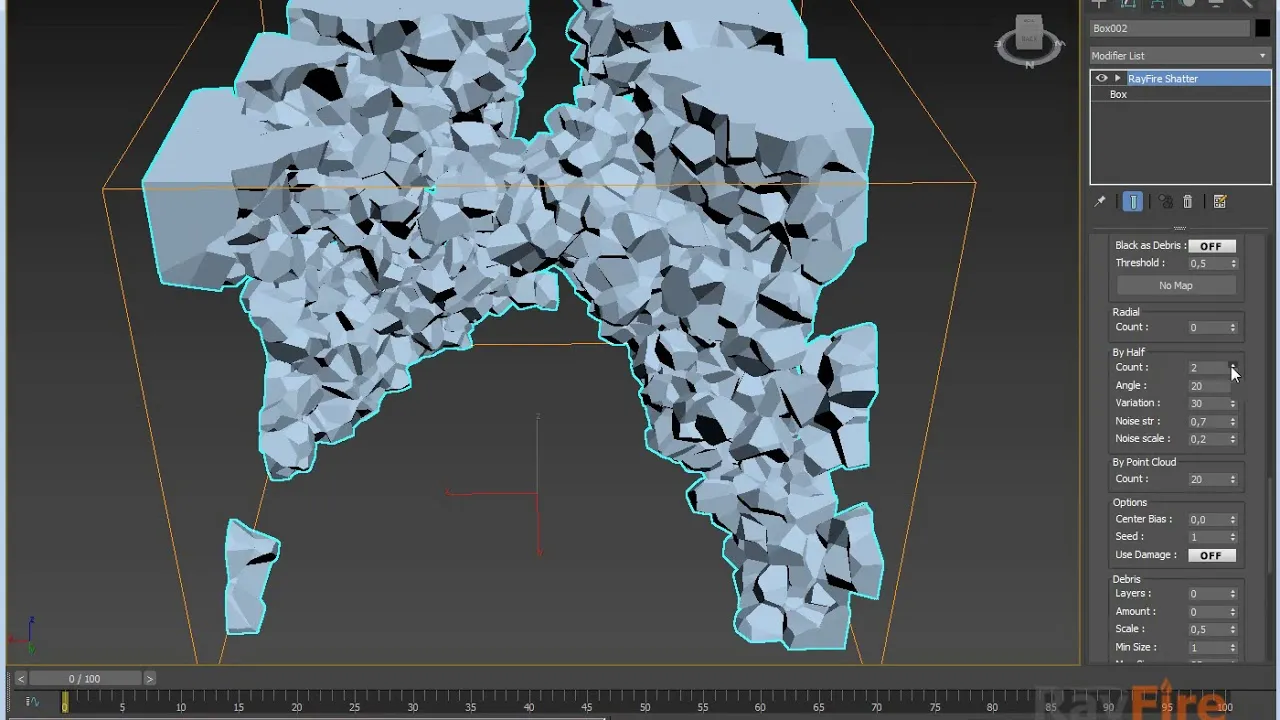Adjust the Radial Count spinner

click(x=1233, y=328)
